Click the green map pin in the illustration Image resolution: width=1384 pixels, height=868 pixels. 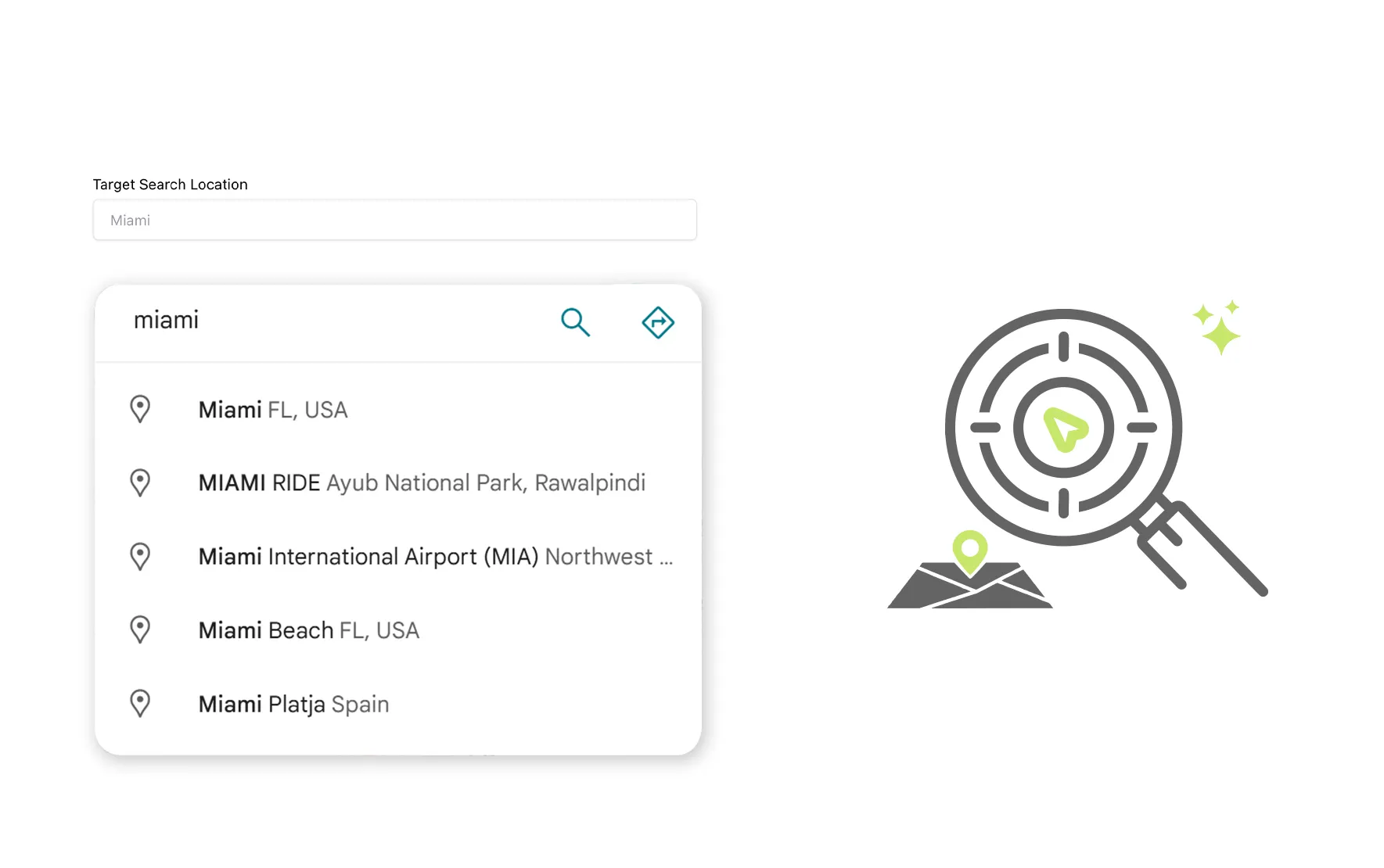(970, 550)
